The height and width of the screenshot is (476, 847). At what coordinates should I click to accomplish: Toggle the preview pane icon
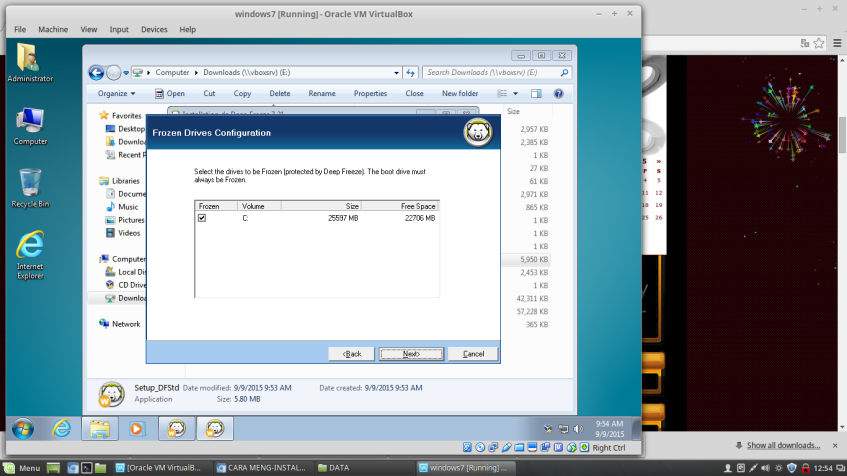coord(536,93)
